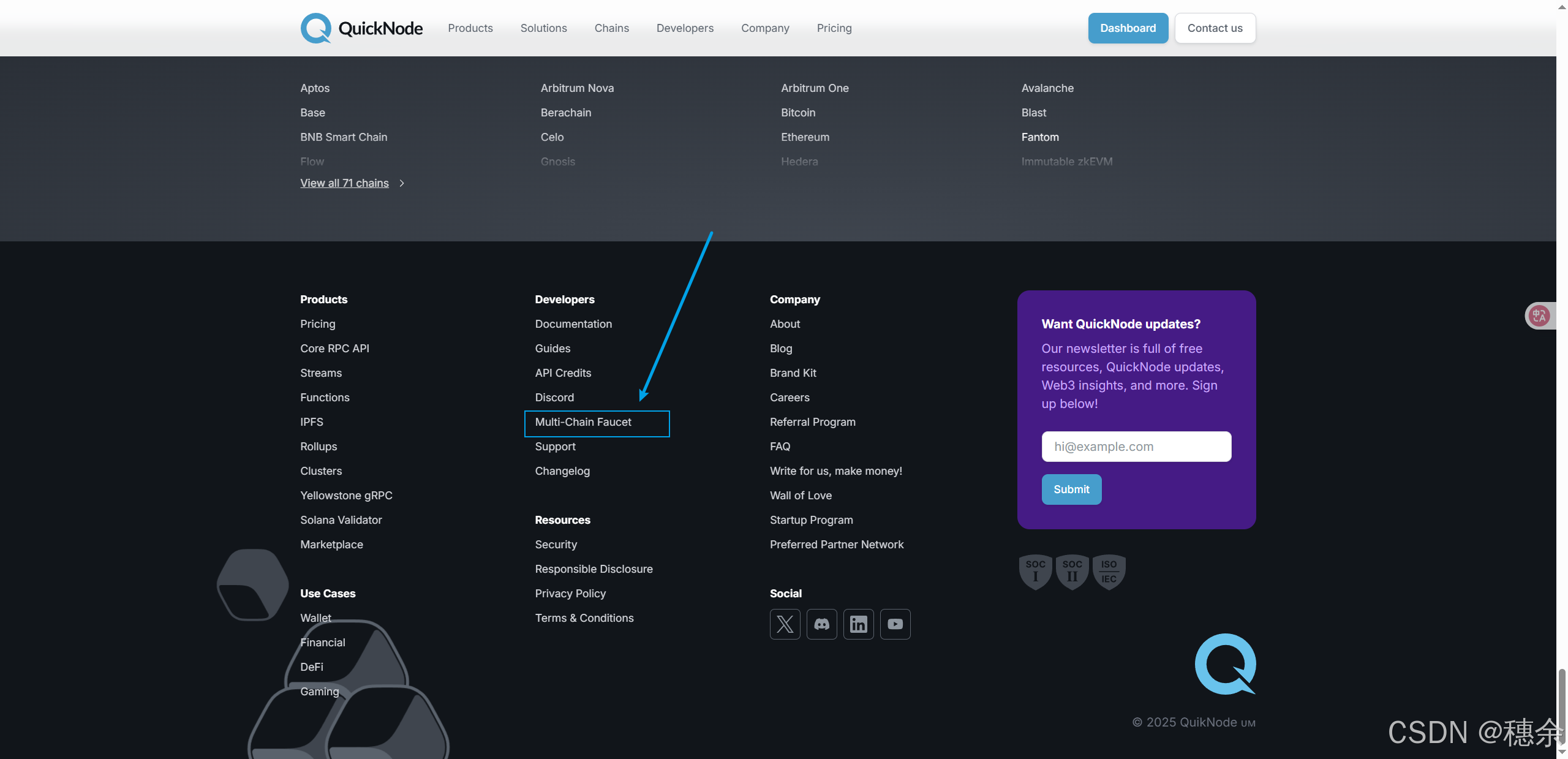This screenshot has height=759, width=1568.
Task: Open View all 71 chains link
Action: (344, 183)
